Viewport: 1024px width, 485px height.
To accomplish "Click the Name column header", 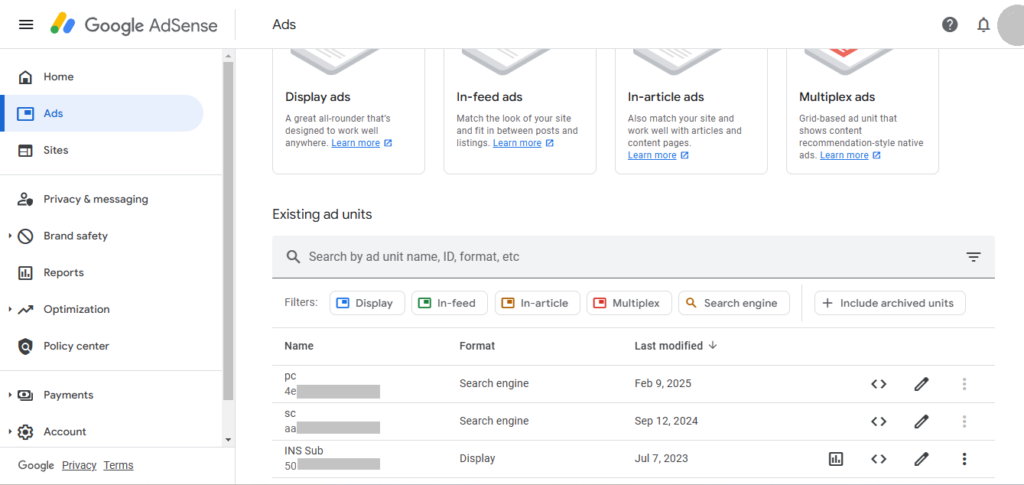I will (x=298, y=346).
